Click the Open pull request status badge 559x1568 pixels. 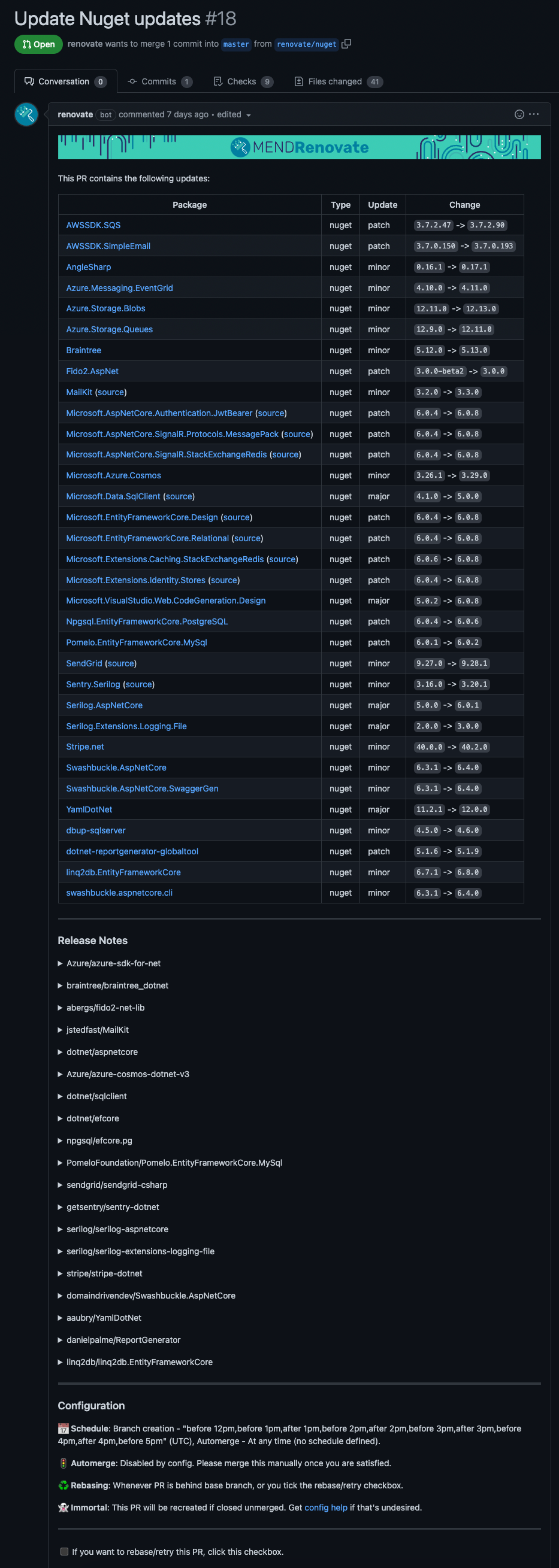pyautogui.click(x=38, y=44)
